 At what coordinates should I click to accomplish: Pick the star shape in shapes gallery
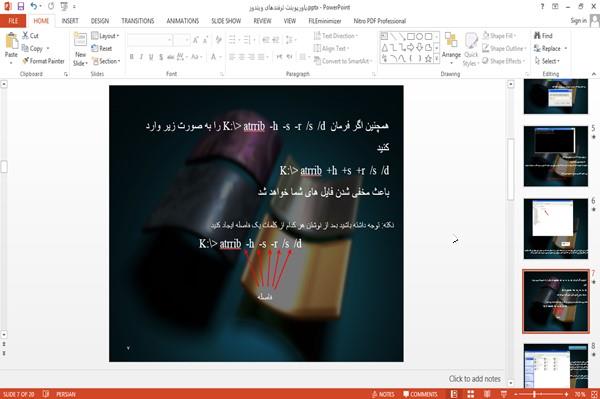429,59
